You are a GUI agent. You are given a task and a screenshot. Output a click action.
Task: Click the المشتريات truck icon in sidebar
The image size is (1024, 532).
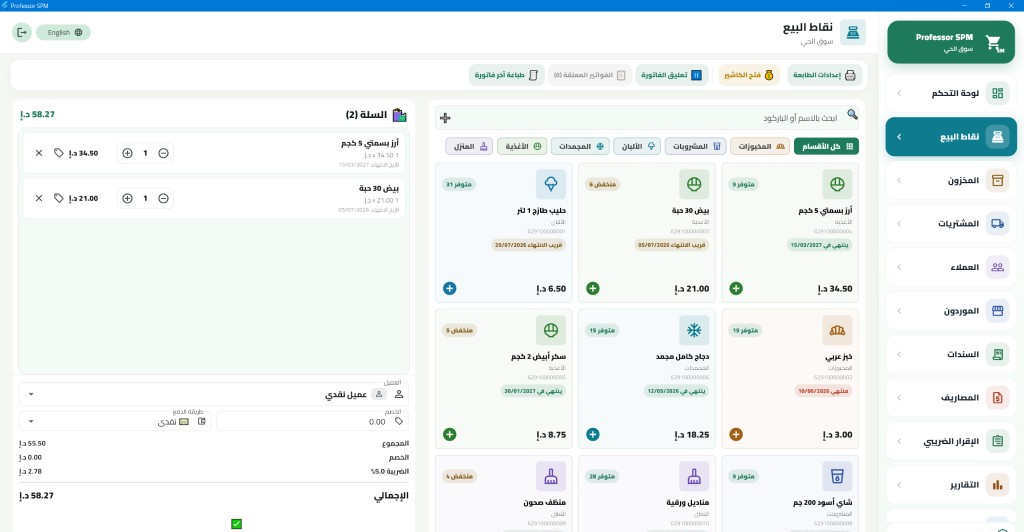(997, 224)
